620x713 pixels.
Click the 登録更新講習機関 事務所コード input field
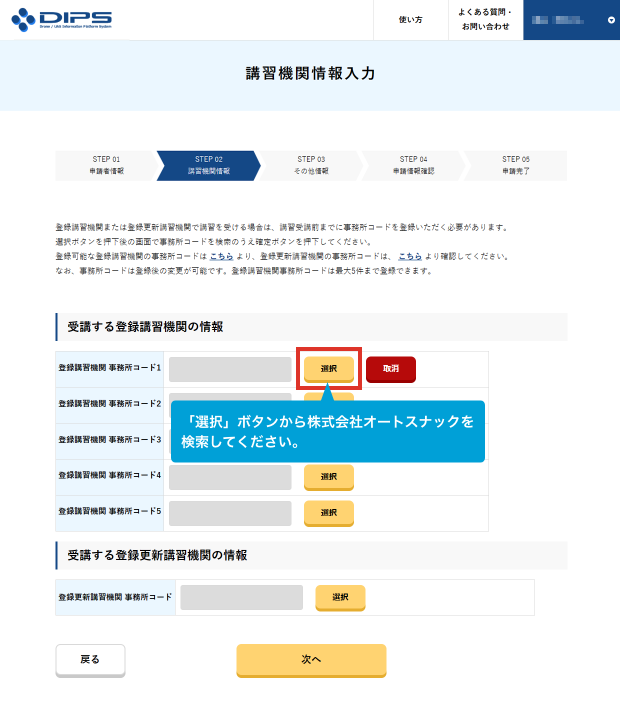pyautogui.click(x=242, y=598)
